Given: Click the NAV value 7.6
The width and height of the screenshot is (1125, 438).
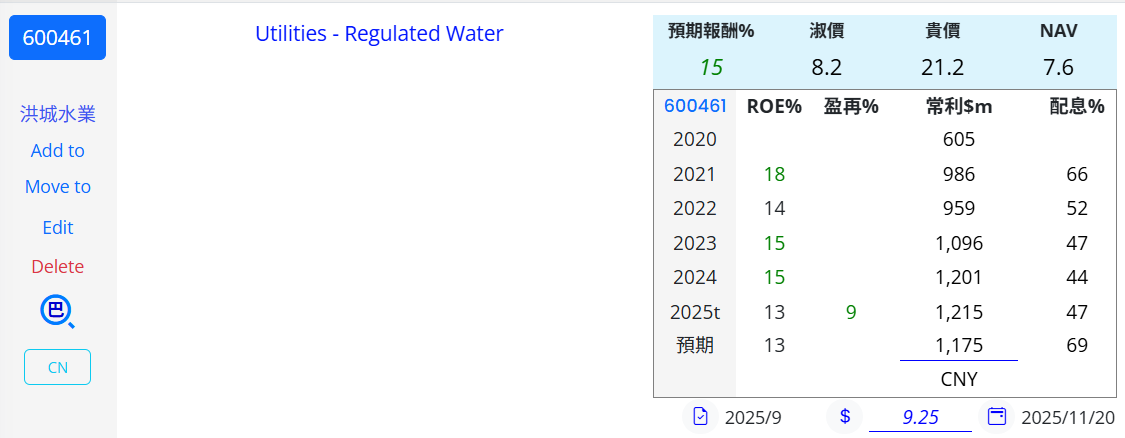Looking at the screenshot, I should click(x=1058, y=68).
